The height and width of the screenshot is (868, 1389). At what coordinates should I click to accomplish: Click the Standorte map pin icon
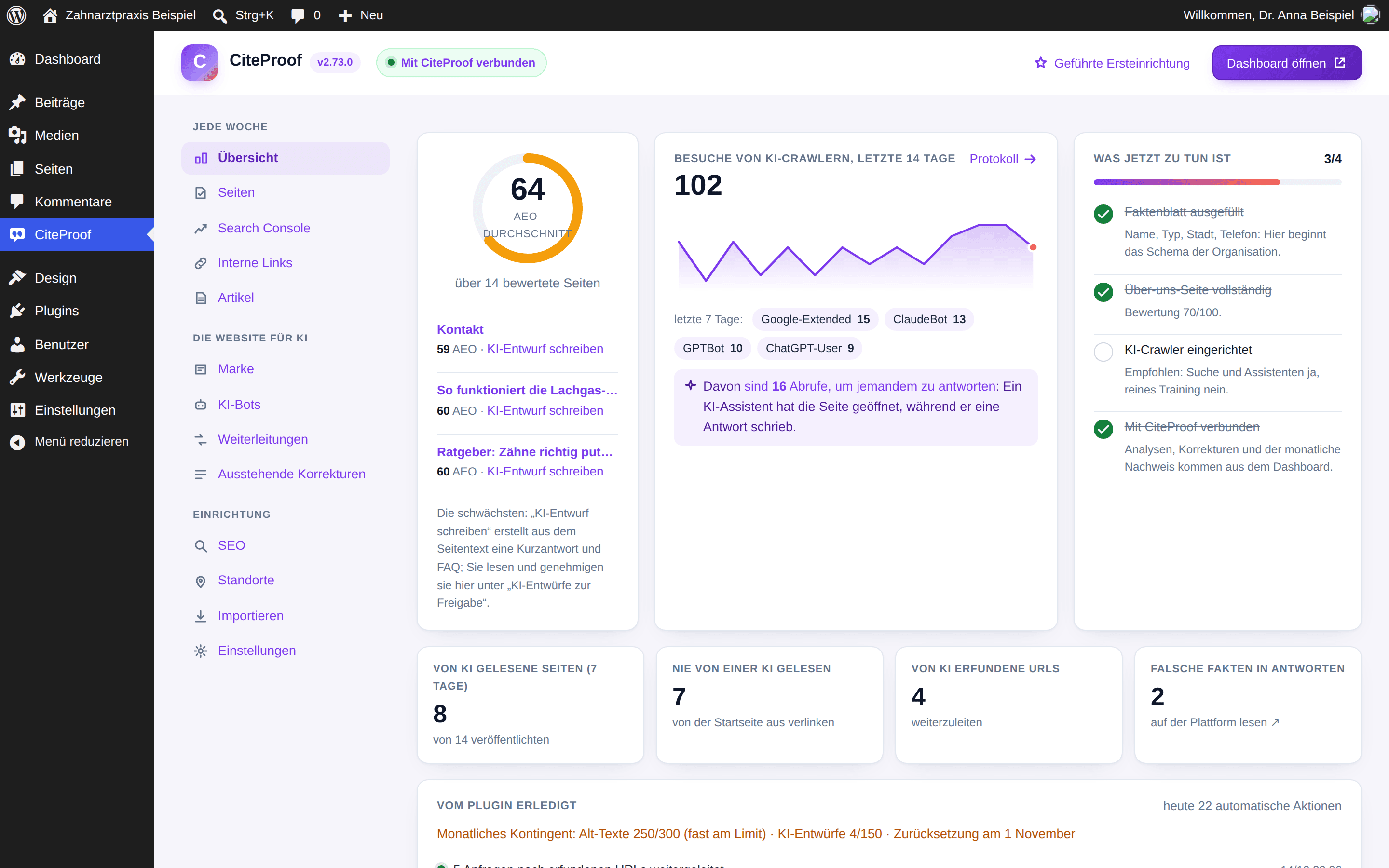click(200, 581)
